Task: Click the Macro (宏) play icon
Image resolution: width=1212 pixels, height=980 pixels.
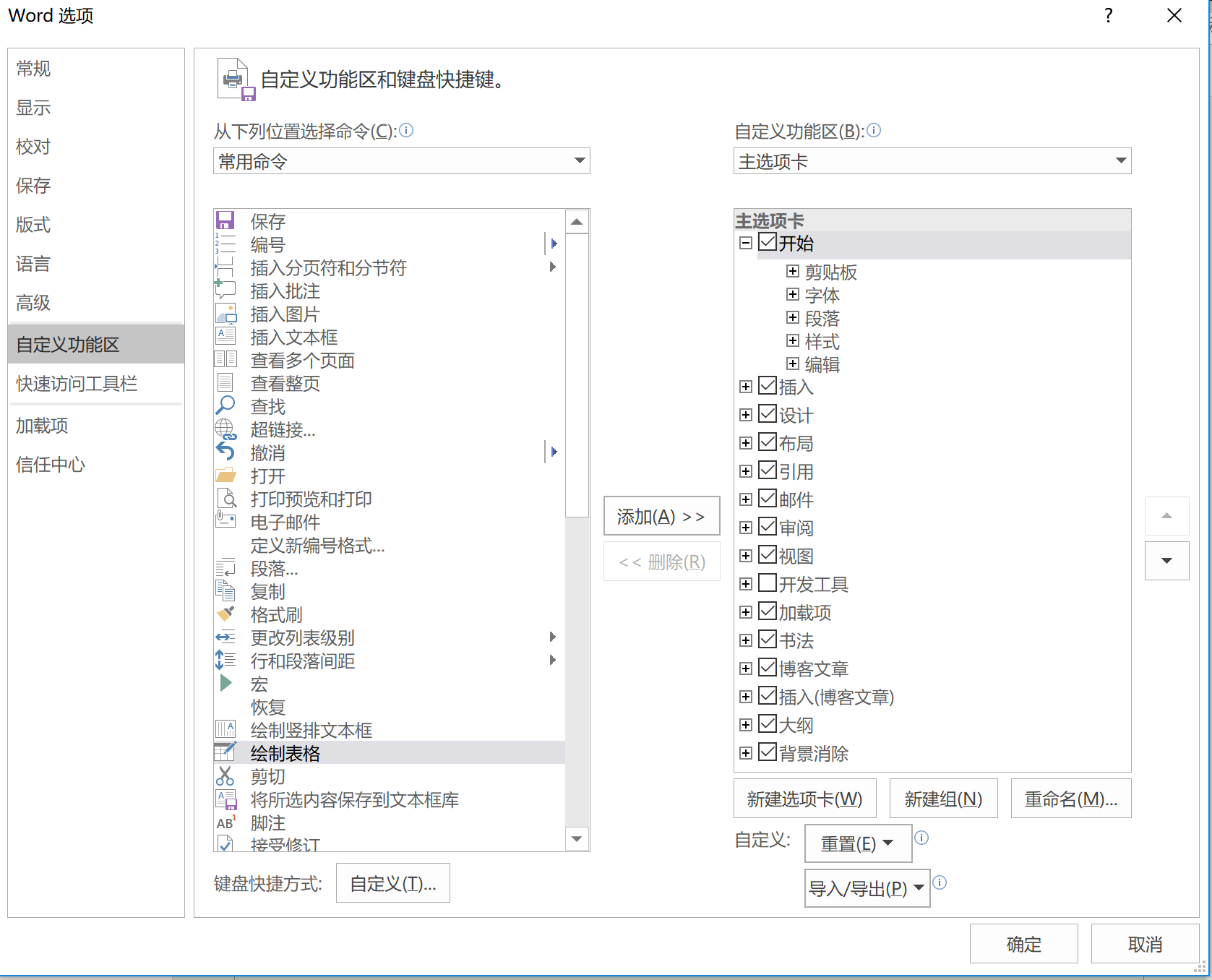Action: (x=225, y=683)
